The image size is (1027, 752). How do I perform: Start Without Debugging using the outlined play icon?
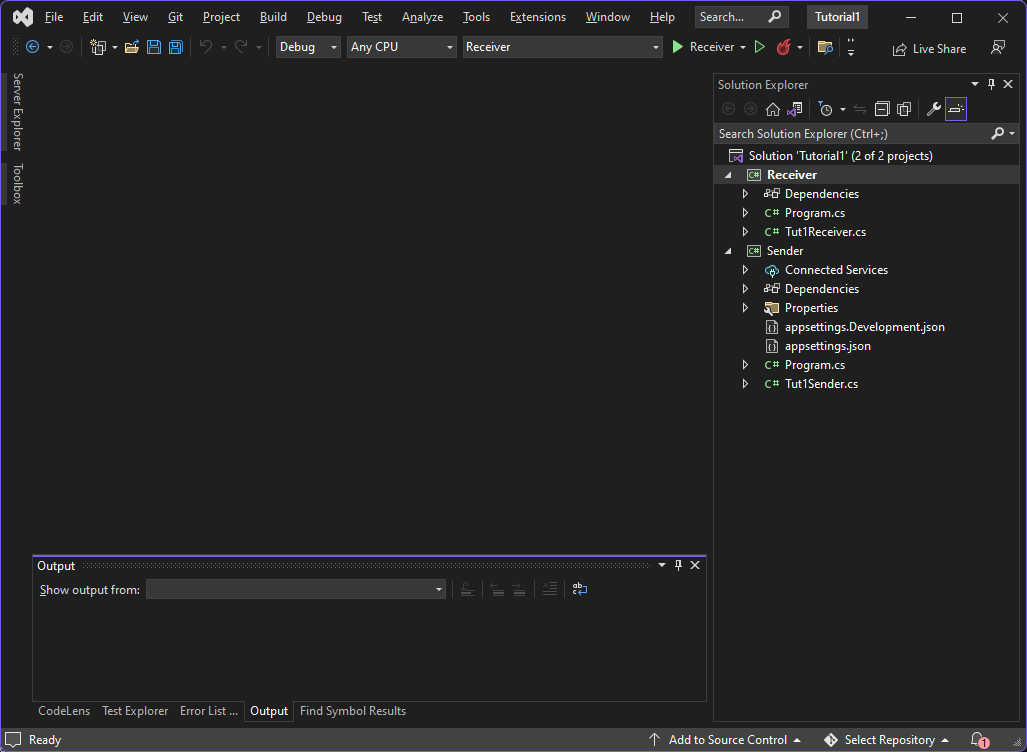[x=760, y=47]
